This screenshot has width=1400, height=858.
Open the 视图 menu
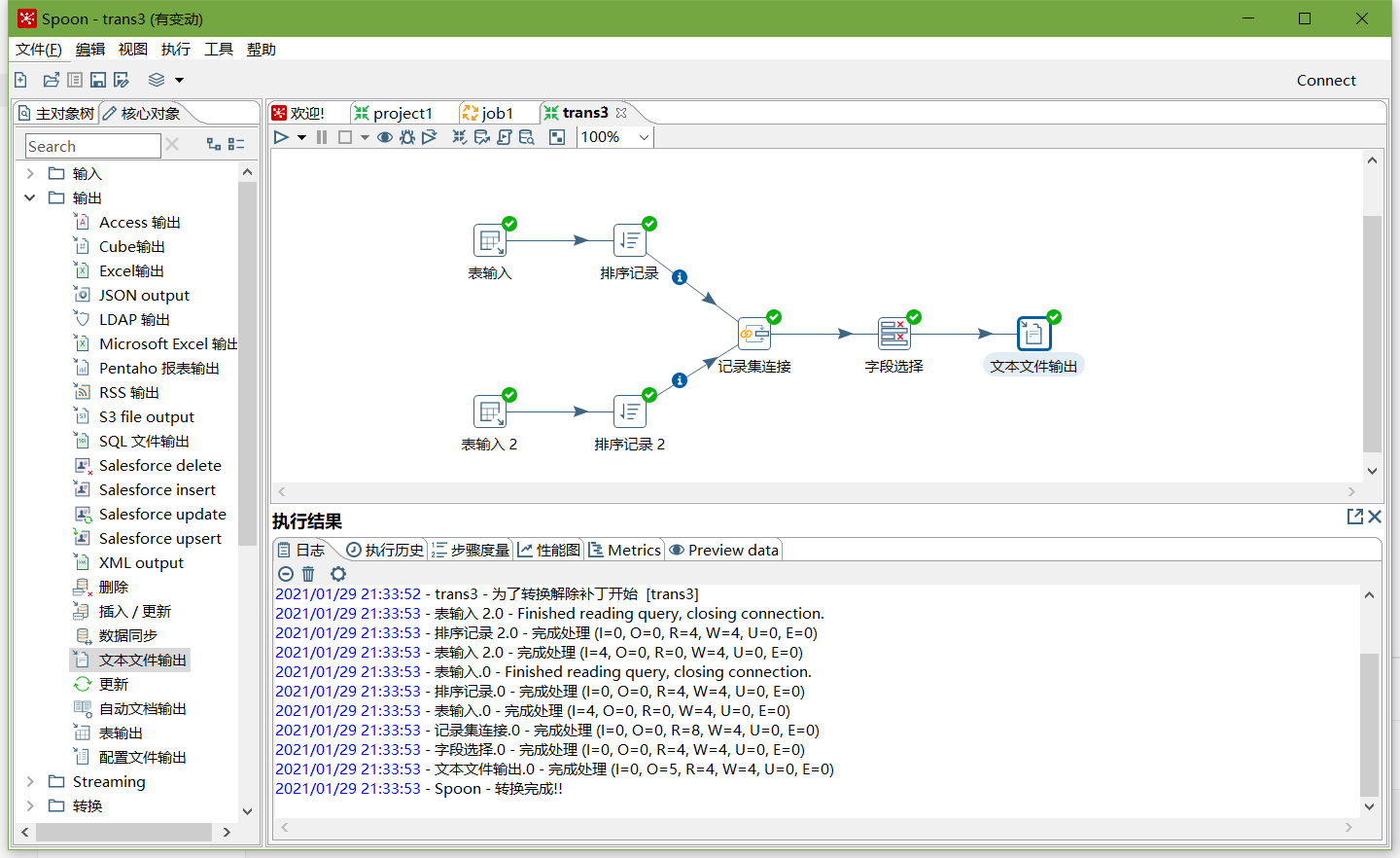[133, 50]
